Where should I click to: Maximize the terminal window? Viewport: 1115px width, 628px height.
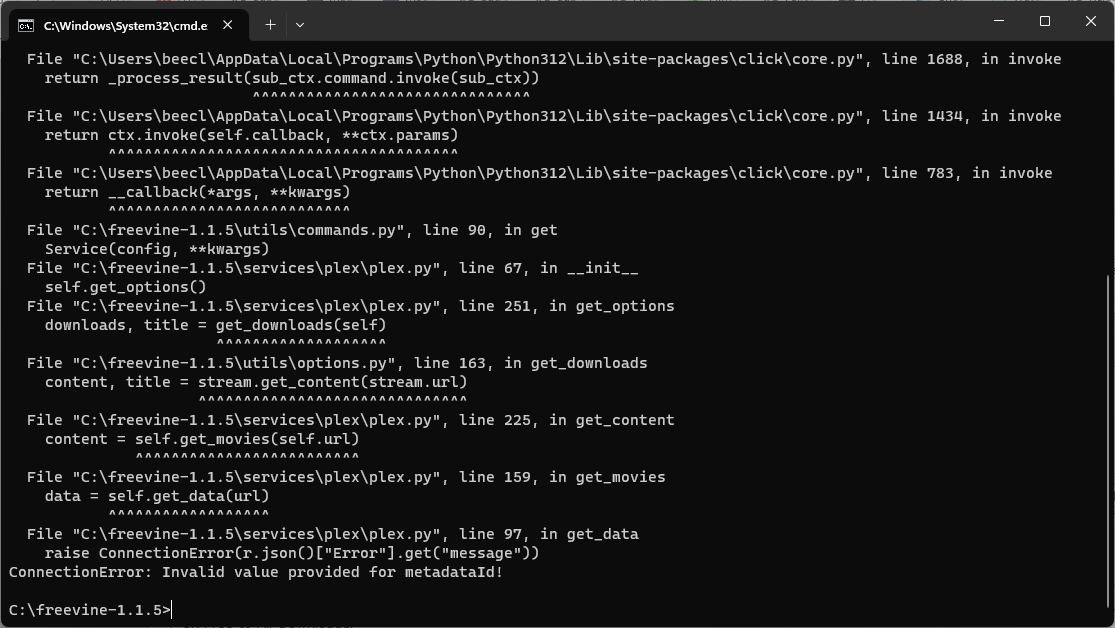point(1045,21)
